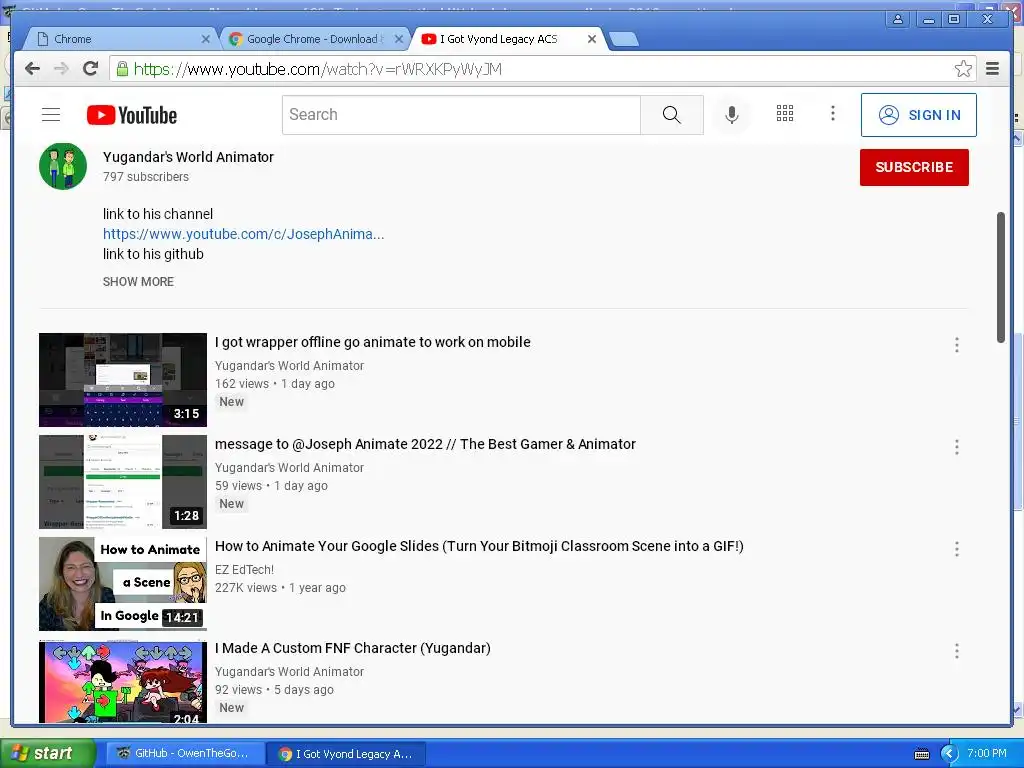Open the JosephAnima... channel link
This screenshot has height=768, width=1024.
pyautogui.click(x=244, y=234)
